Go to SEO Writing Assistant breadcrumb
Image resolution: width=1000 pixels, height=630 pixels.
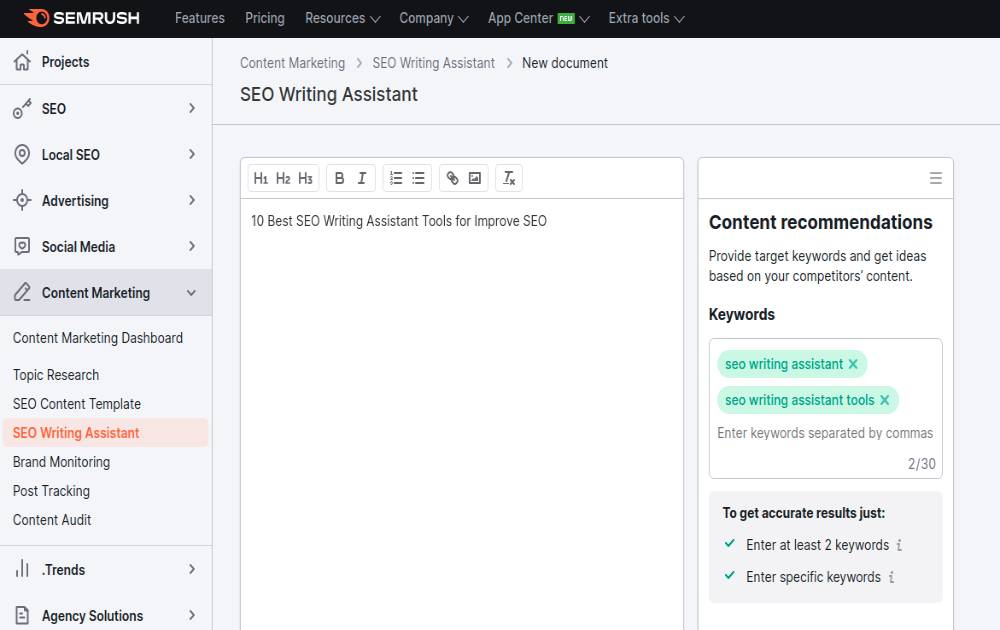[434, 63]
